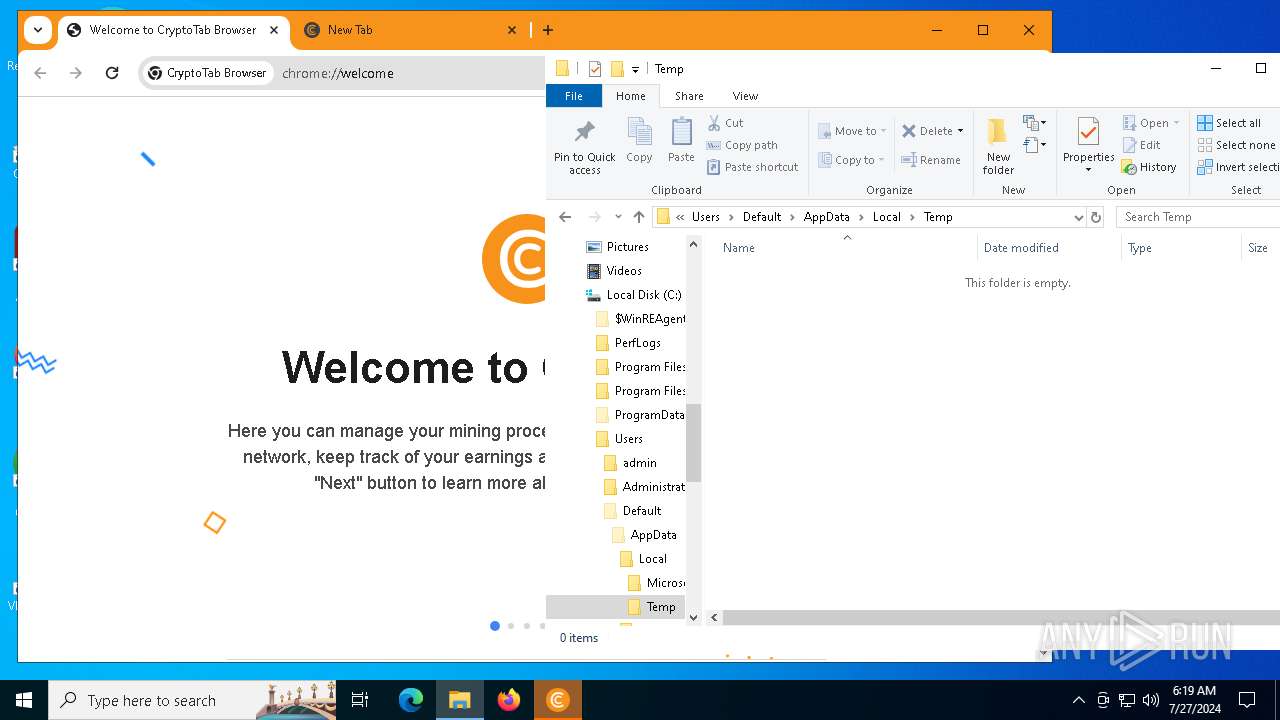Show hidden system tray icons
Image resolution: width=1280 pixels, height=720 pixels.
[1078, 700]
